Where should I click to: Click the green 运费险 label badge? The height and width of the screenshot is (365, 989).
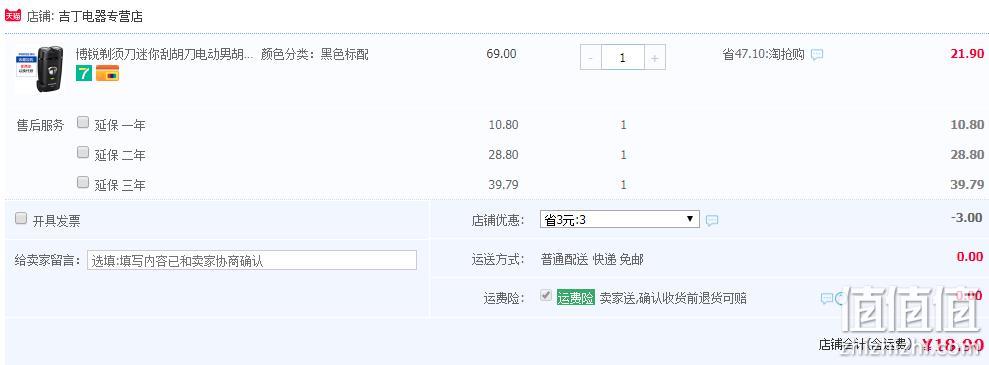(575, 298)
